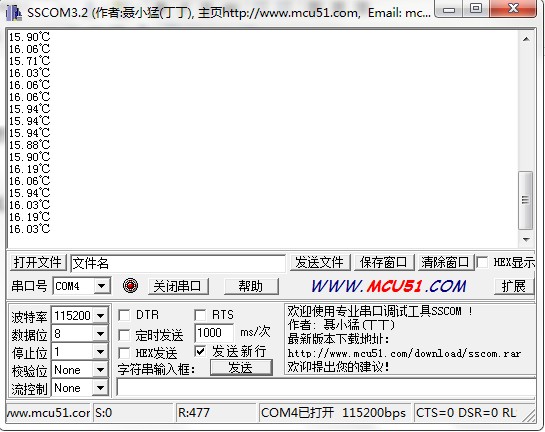545x432 pixels.
Task: Click the scroll down arrow of the receive area
Action: click(526, 239)
